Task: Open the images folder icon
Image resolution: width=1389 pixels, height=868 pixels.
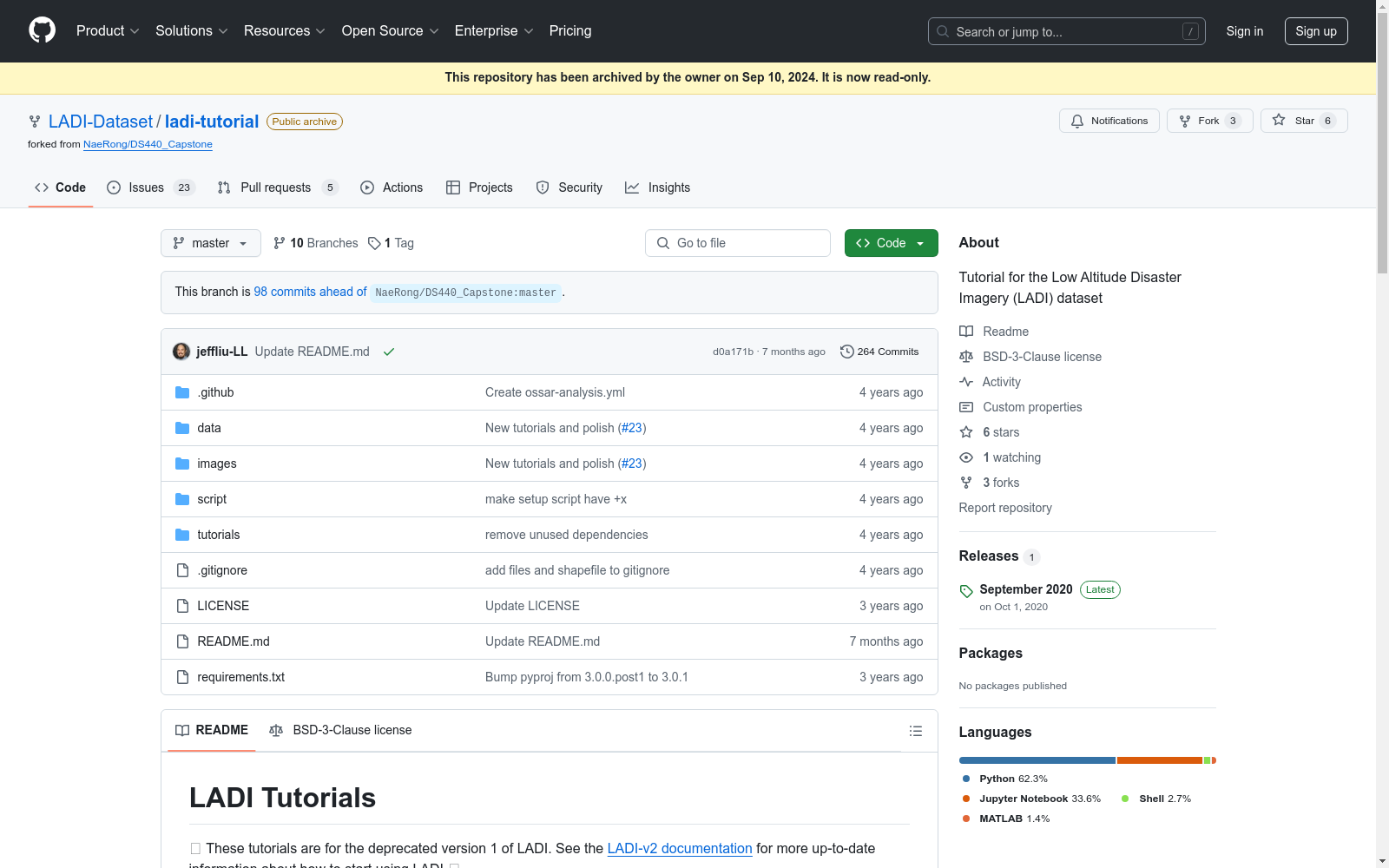Action: pyautogui.click(x=182, y=464)
